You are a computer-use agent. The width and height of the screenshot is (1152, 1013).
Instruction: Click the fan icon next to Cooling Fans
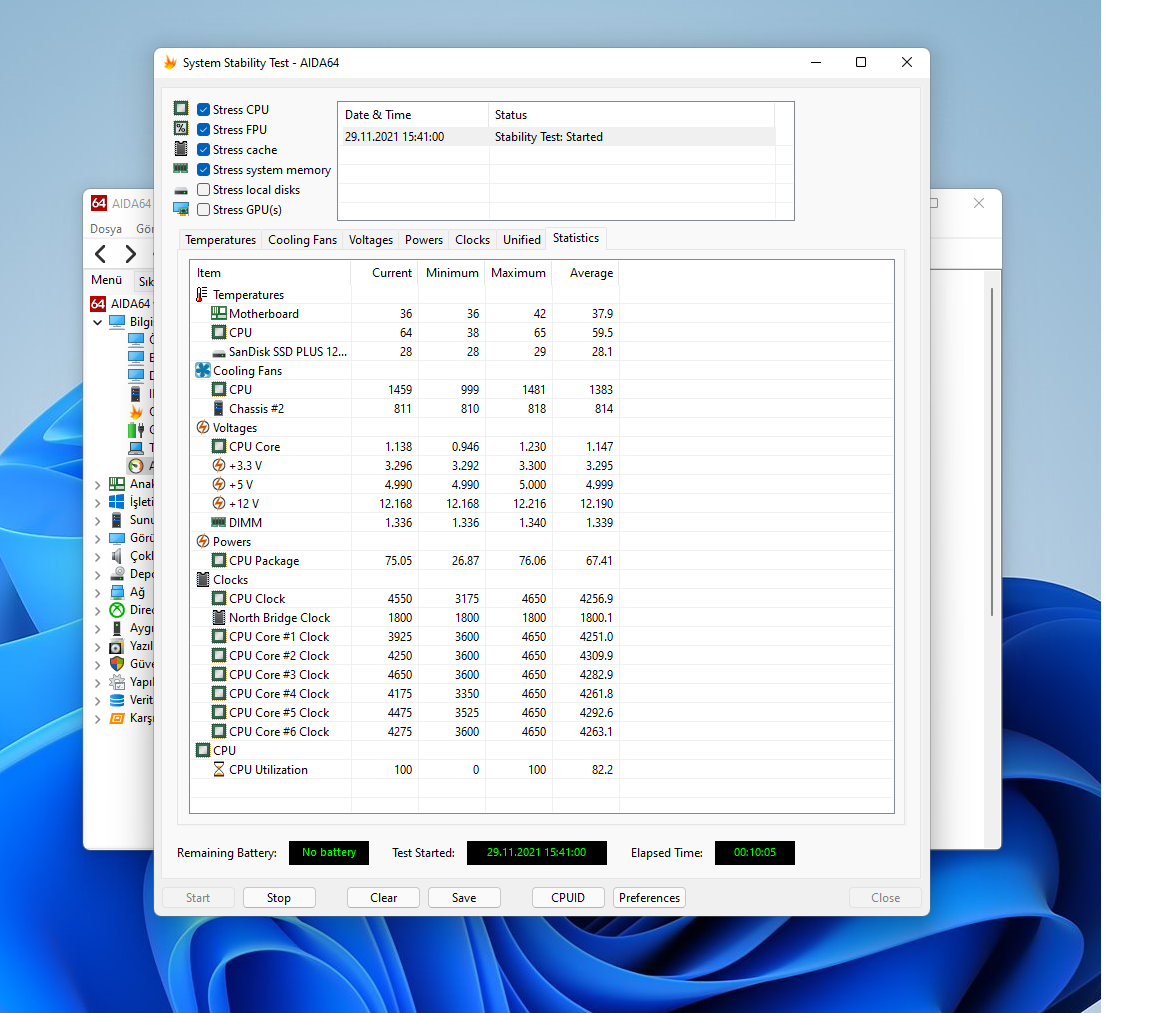[x=203, y=371]
